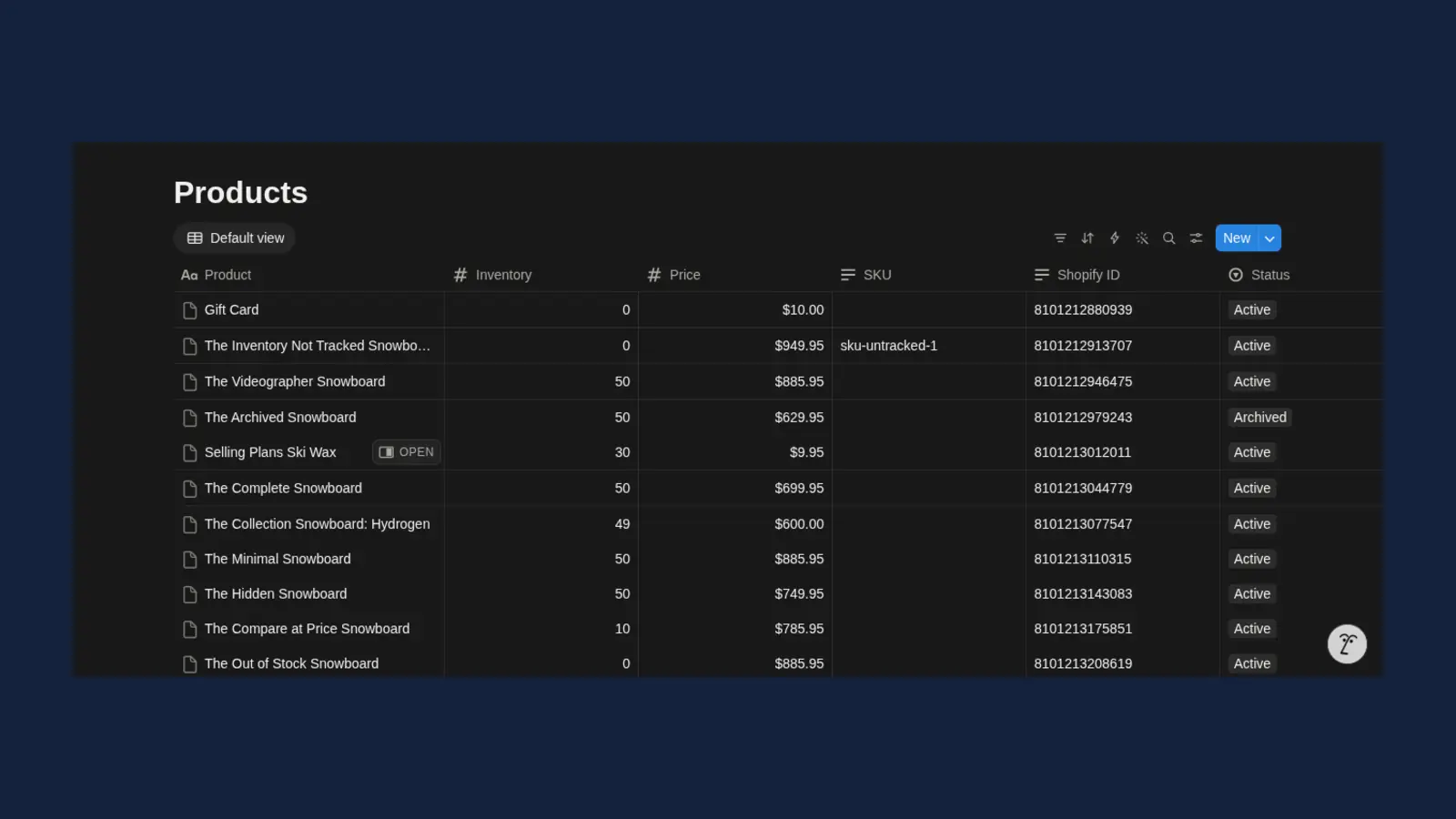Select price cell $949.95
Viewport: 1456px width, 819px height.
735,346
